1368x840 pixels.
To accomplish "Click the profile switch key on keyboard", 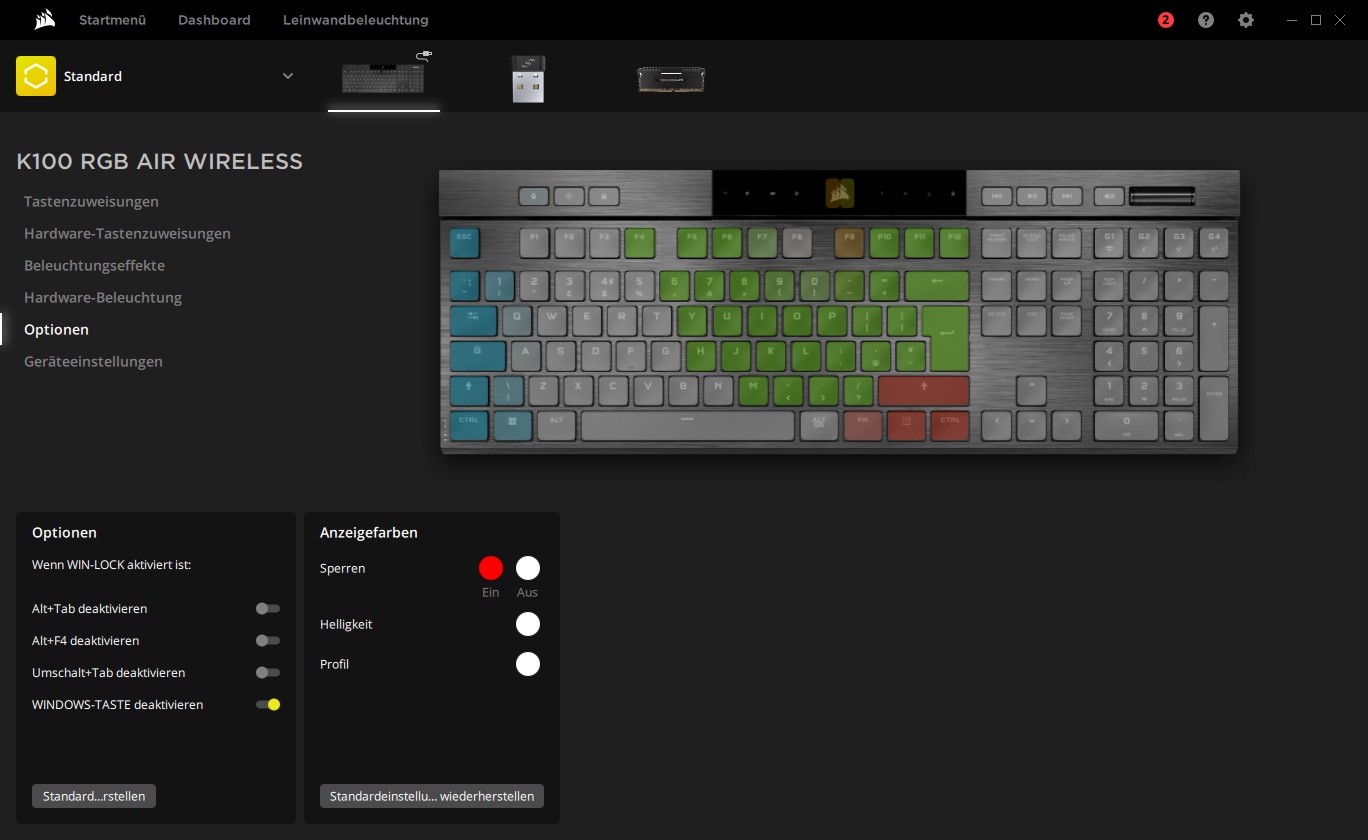I will [x=534, y=196].
